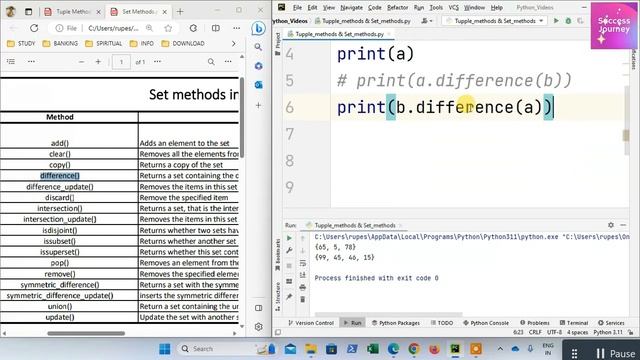Open the Terminal tool window

[574, 322]
